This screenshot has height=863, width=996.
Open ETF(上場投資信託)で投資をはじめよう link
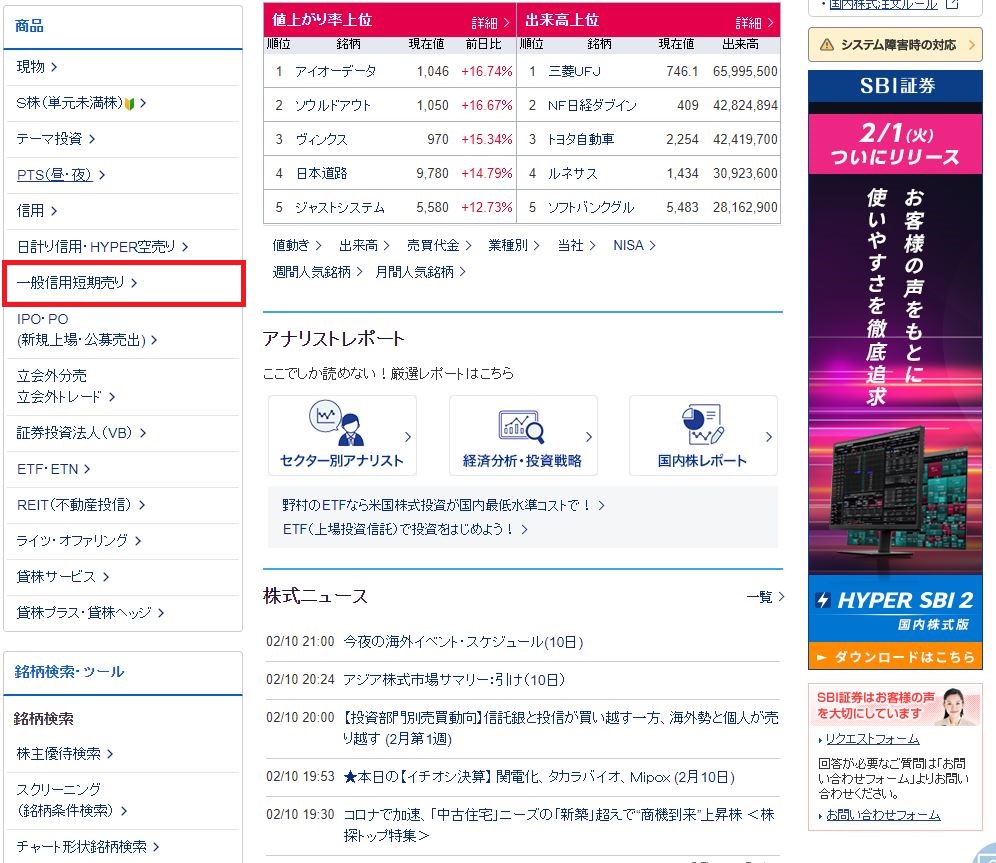coord(405,529)
